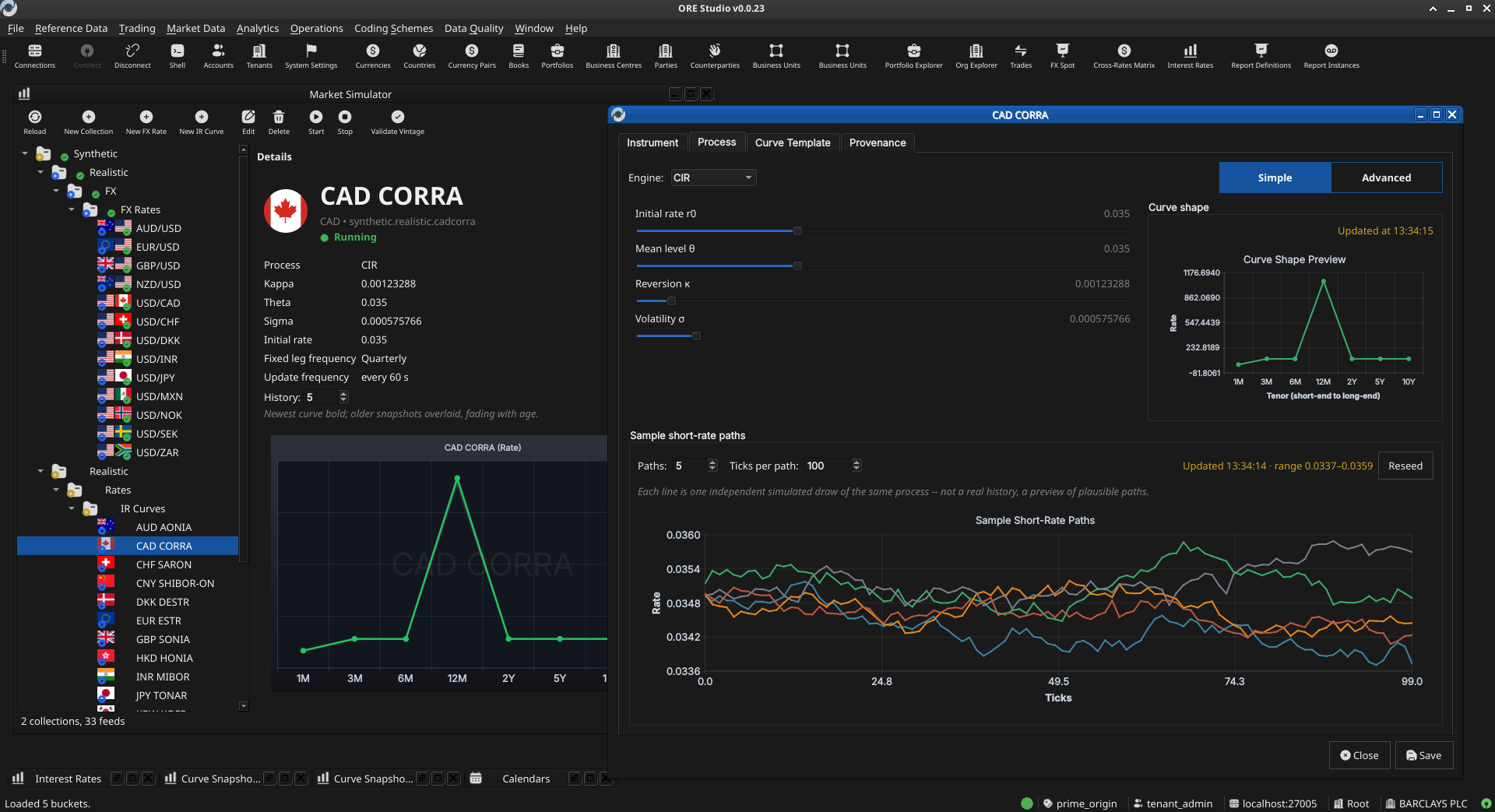The width and height of the screenshot is (1495, 812).
Task: Switch to the Instrument tab
Action: point(653,142)
